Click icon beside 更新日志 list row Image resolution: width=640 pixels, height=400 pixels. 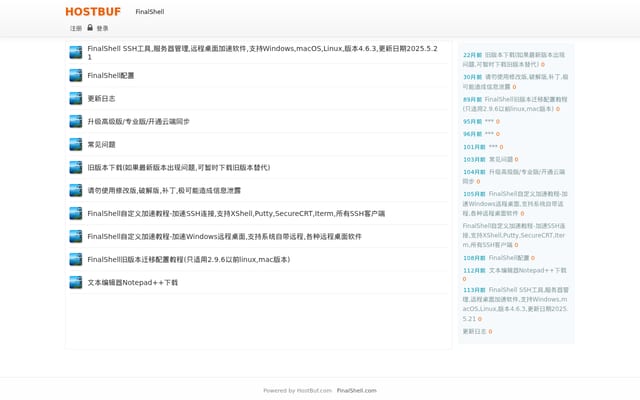76,98
